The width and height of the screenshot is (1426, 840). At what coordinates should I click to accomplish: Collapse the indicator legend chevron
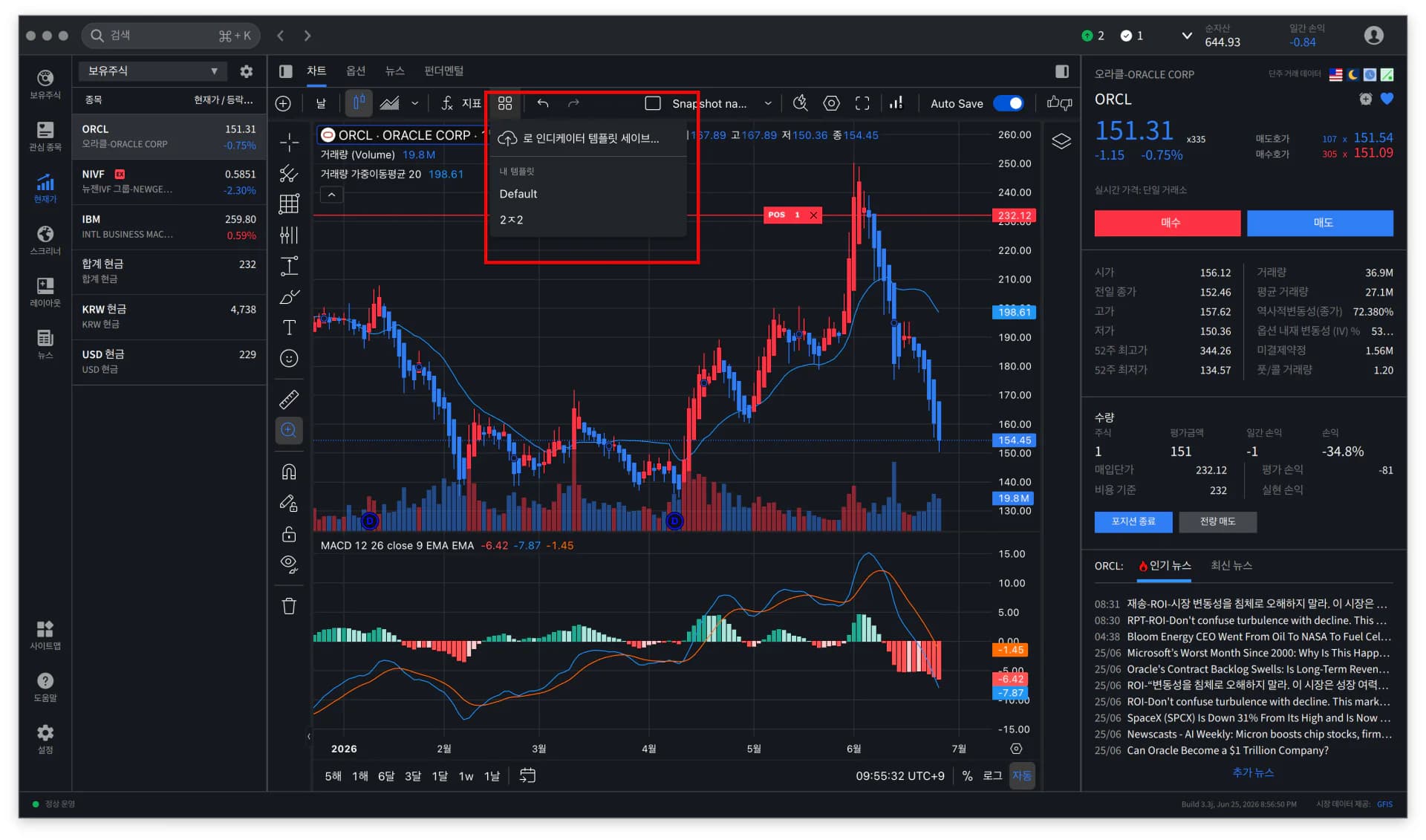(x=331, y=195)
